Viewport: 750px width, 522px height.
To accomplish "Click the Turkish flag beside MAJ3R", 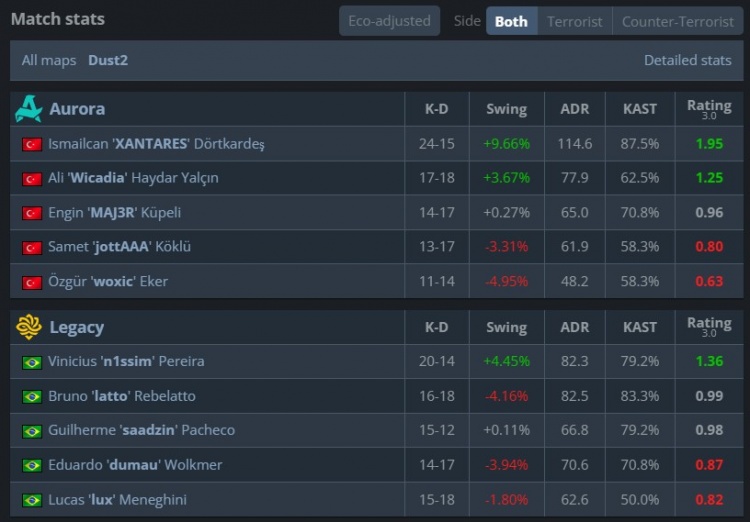I will [32, 213].
